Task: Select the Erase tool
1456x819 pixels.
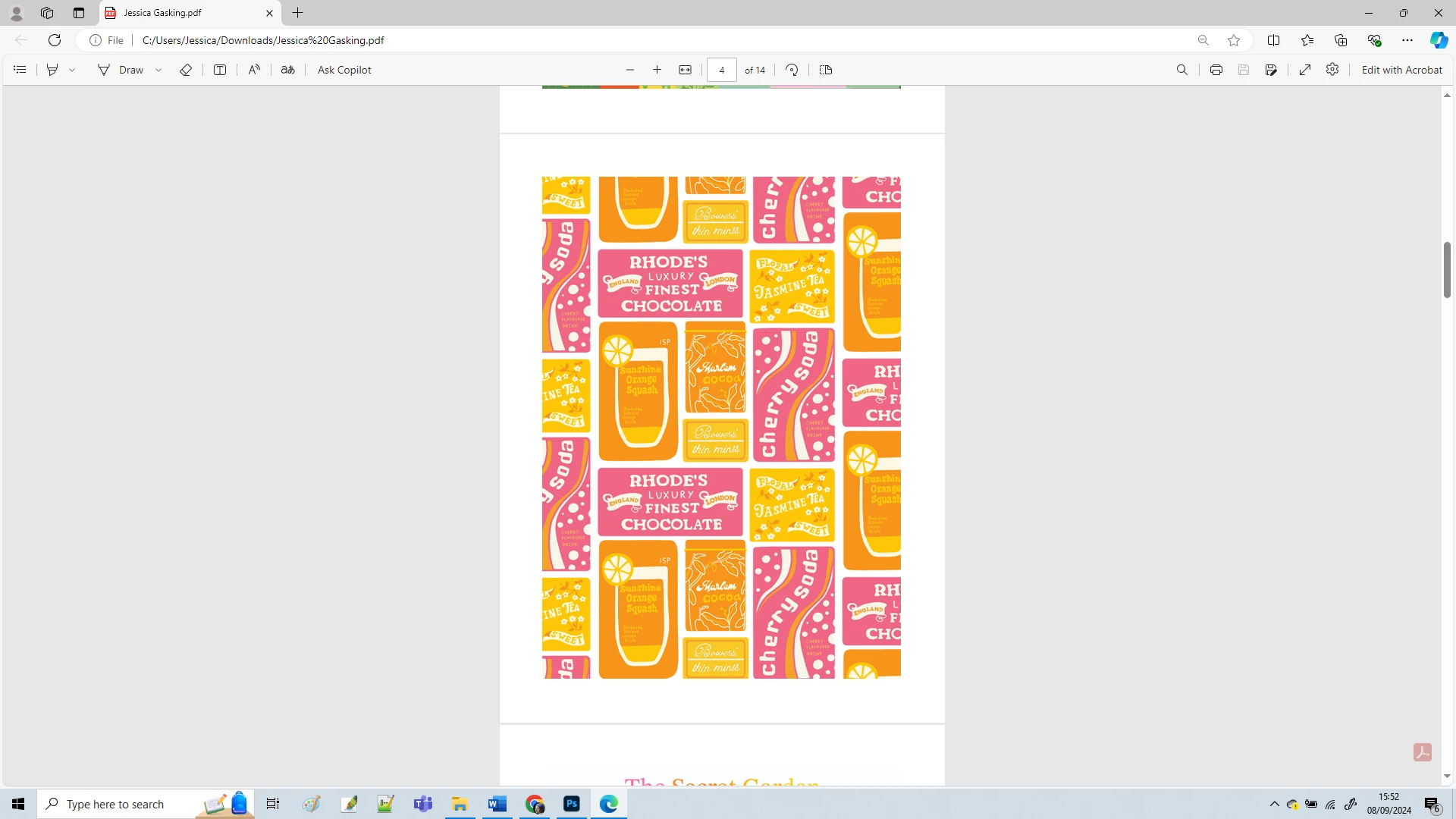Action: click(186, 70)
